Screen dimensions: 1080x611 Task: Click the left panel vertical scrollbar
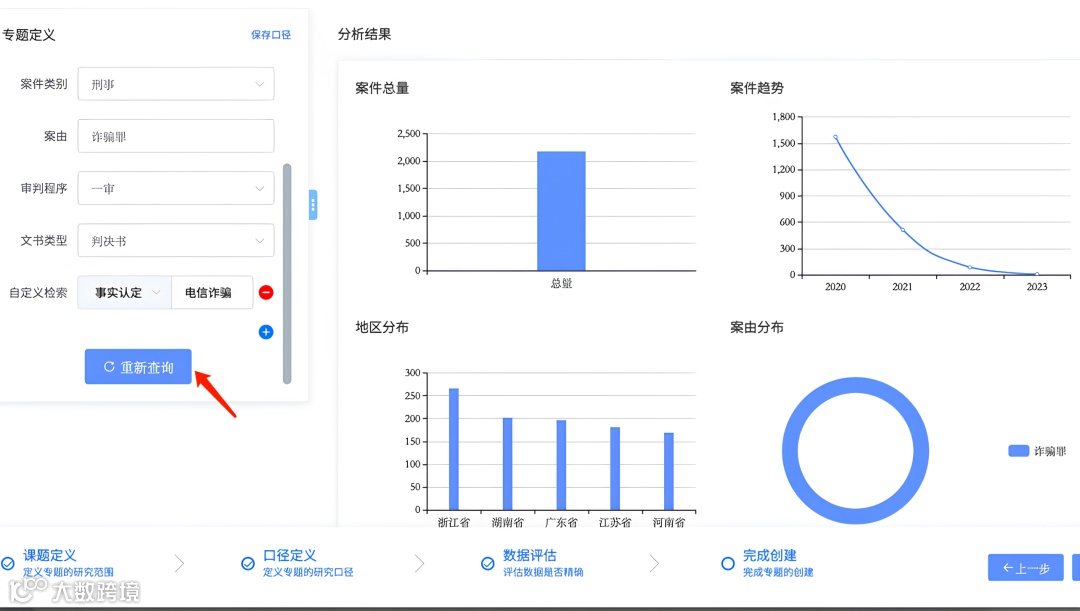287,273
